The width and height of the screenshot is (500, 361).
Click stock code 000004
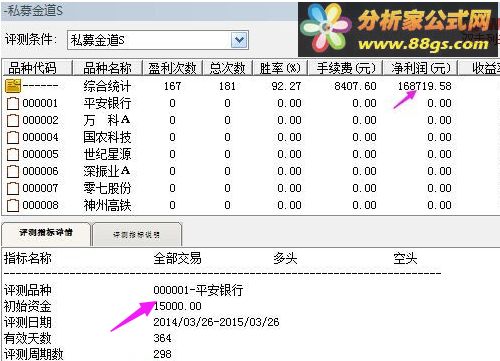pos(40,137)
